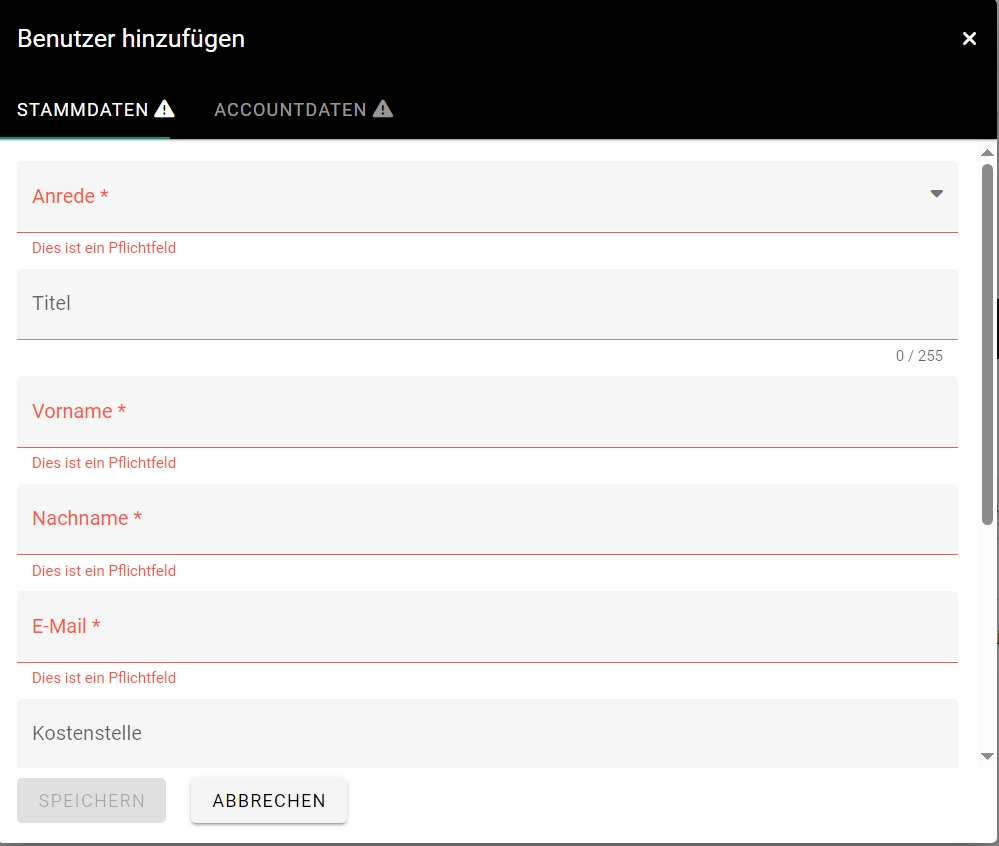Focus the Titel text field
Viewport: 999px width, 846px height.
[x=486, y=304]
